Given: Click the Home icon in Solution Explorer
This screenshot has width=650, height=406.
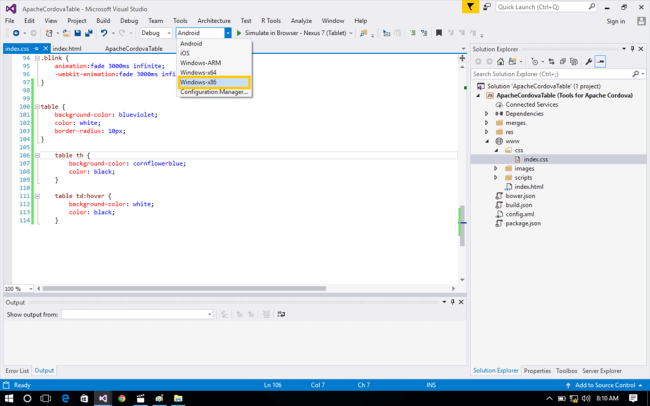Looking at the screenshot, I should 500,61.
